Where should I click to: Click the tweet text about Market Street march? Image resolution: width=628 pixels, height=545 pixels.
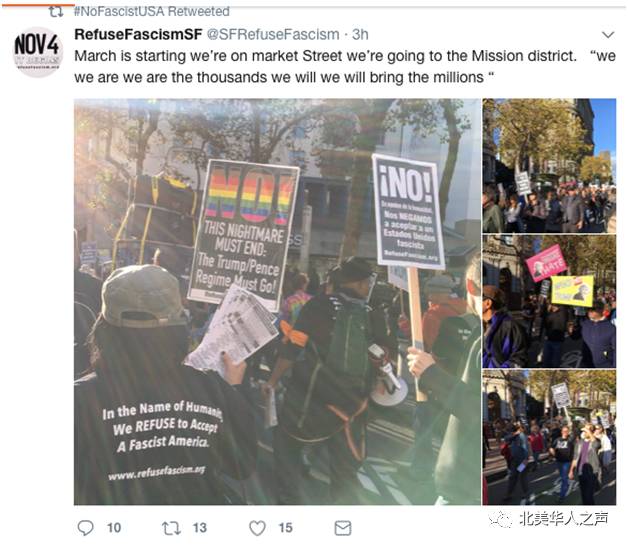click(x=345, y=66)
